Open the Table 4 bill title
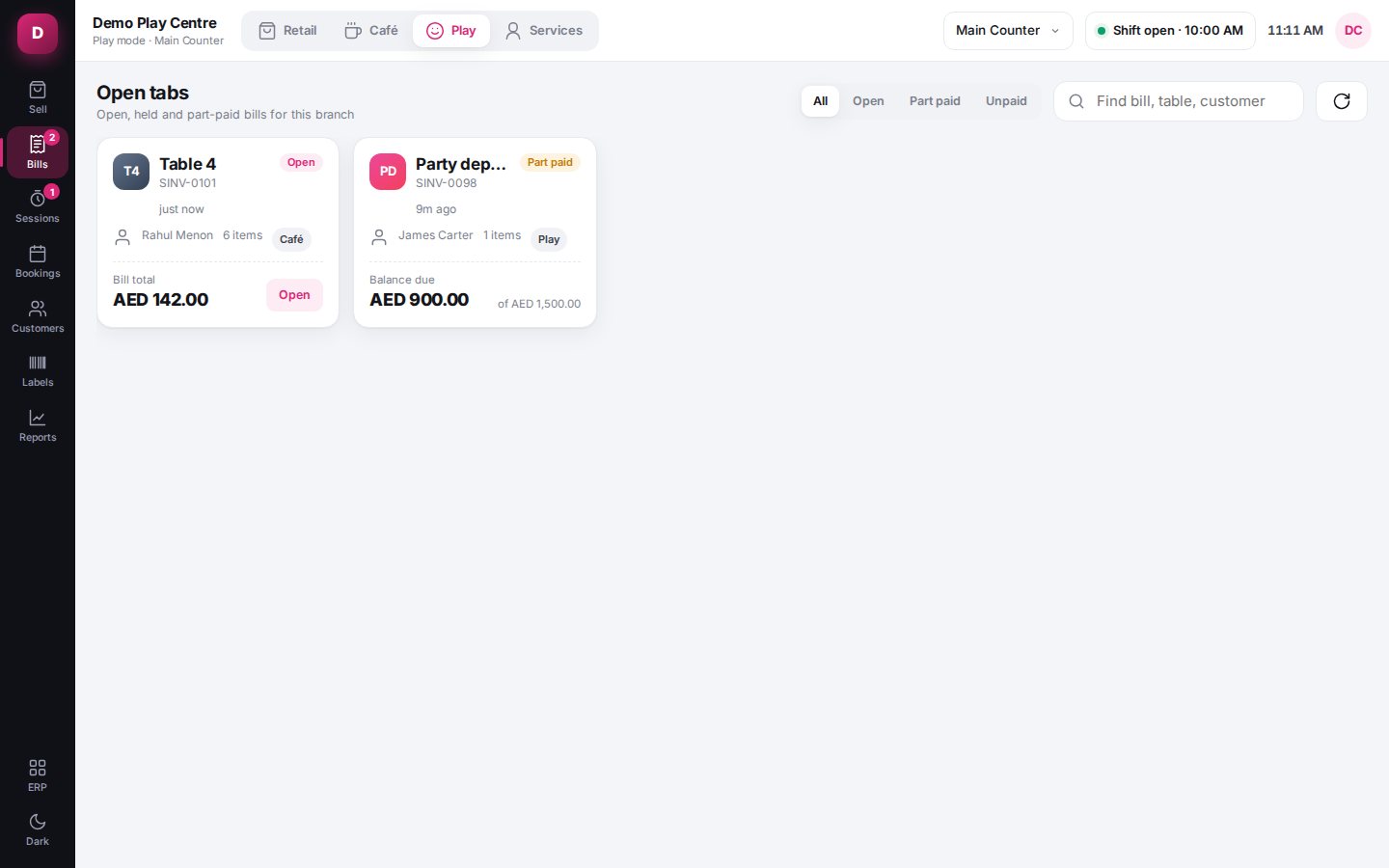This screenshot has height=868, width=1389. (x=187, y=164)
